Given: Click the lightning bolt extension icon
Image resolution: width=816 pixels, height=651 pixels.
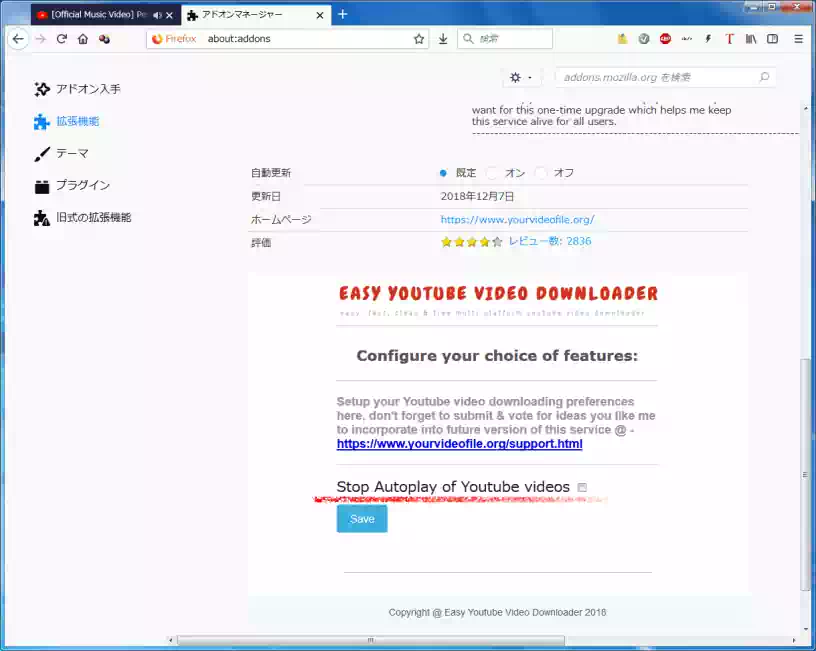Looking at the screenshot, I should coord(708,39).
